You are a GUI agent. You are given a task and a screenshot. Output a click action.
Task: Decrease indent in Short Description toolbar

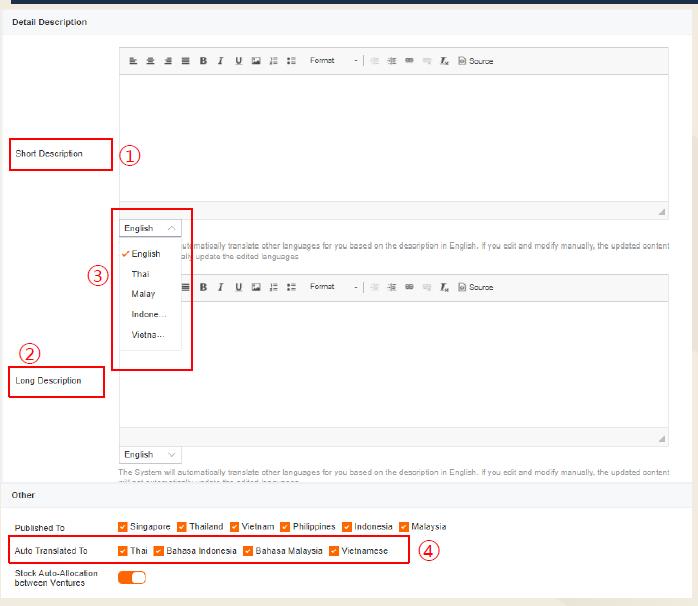pos(374,61)
